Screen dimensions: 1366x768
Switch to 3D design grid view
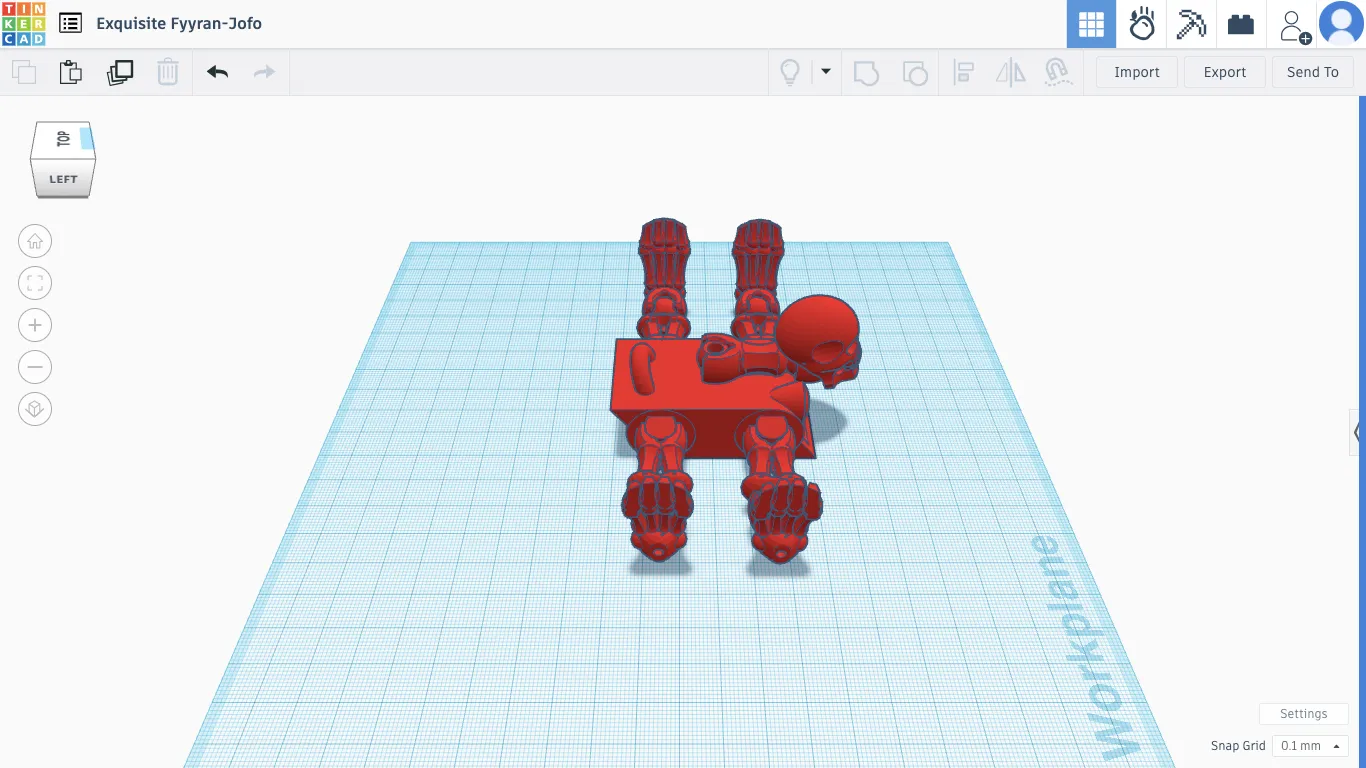[1091, 24]
